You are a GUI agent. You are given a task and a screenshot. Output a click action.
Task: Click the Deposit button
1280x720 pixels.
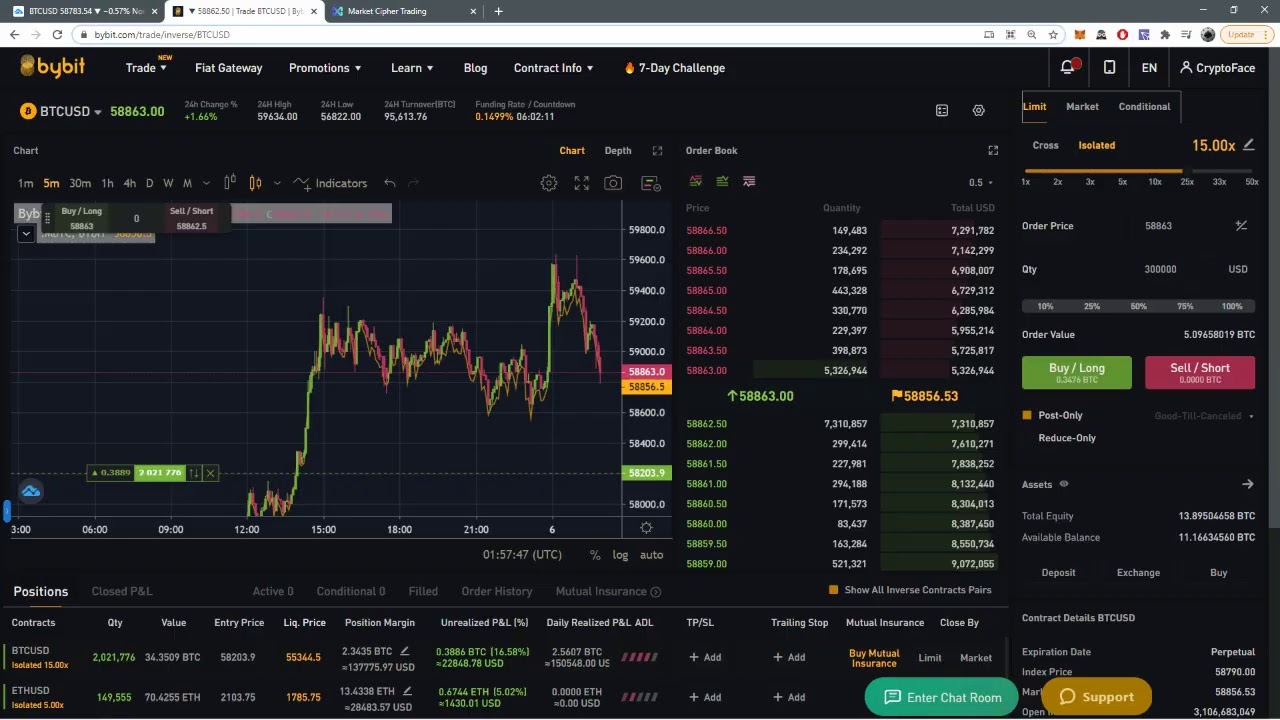[x=1058, y=573]
